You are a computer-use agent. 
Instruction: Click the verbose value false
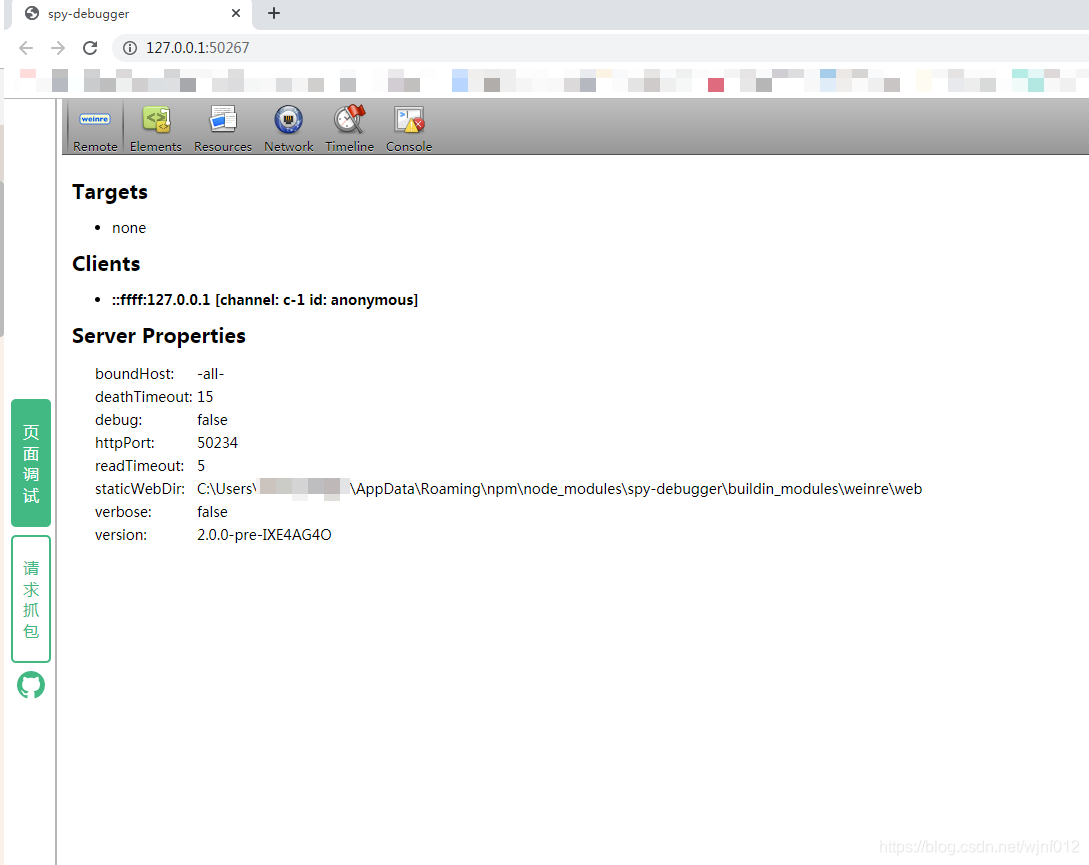pyautogui.click(x=213, y=512)
